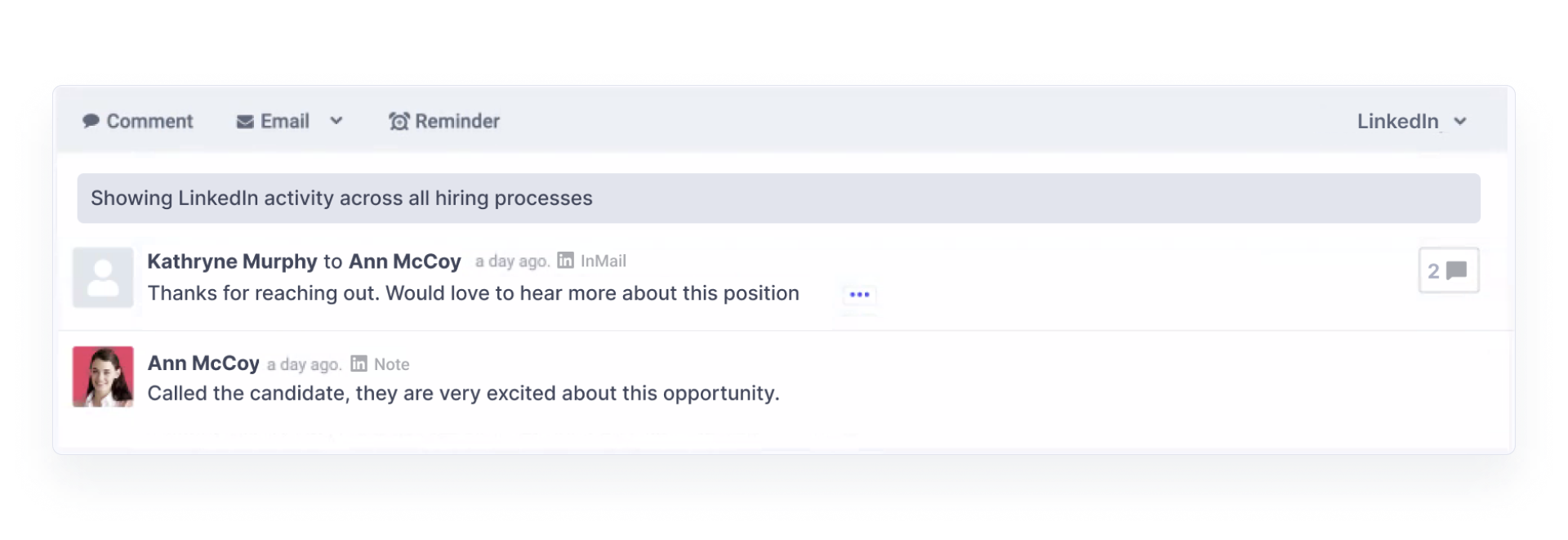Click Ann McCoy's profile photo
The width and height of the screenshot is (1568, 540).
click(x=103, y=377)
